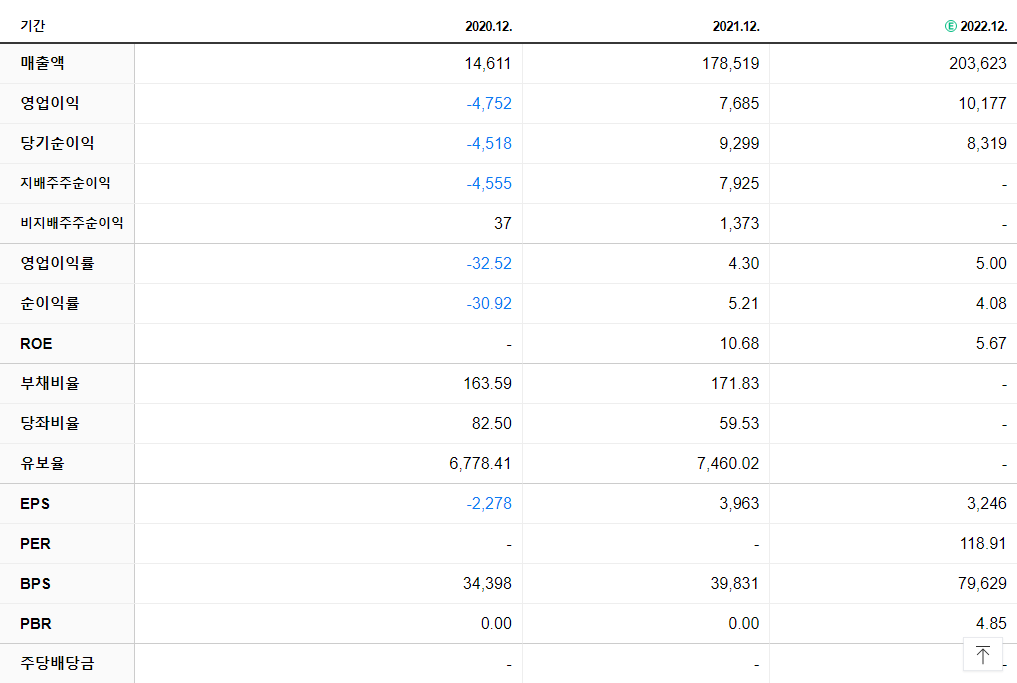Click the negative -4,752 operating profit value
Image resolution: width=1017 pixels, height=683 pixels.
[489, 104]
